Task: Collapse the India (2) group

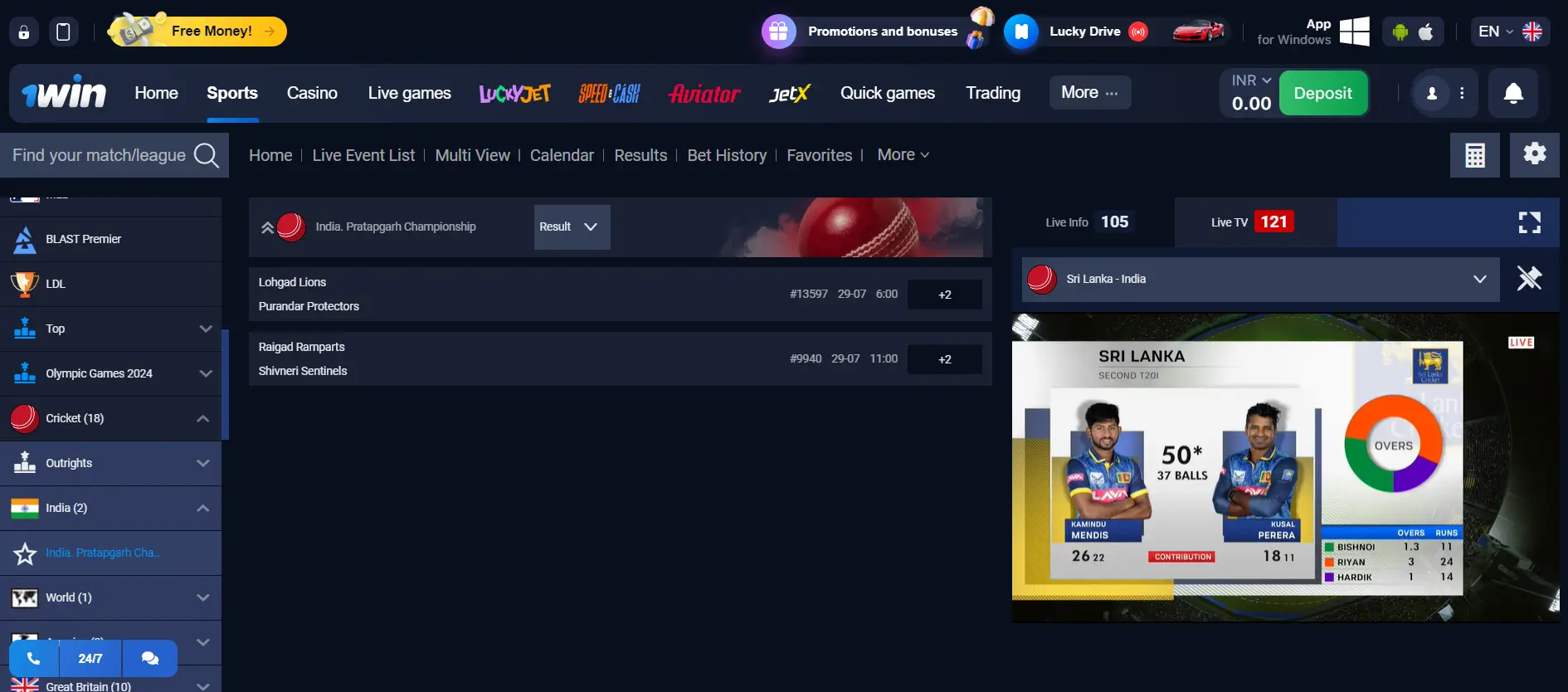Action: point(110,508)
